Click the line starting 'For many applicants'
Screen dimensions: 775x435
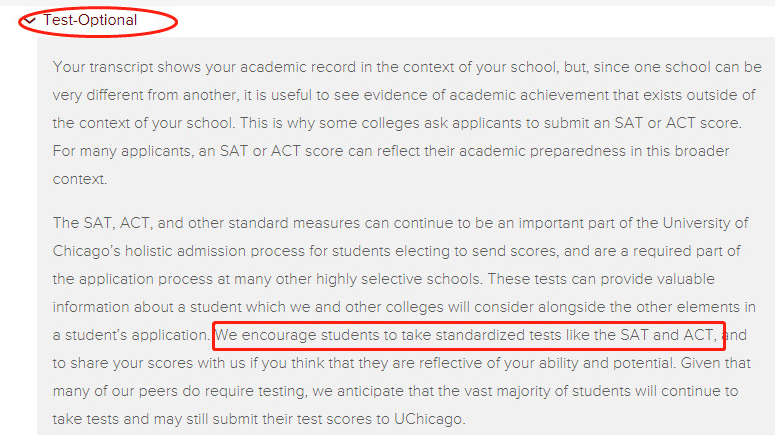click(x=391, y=151)
